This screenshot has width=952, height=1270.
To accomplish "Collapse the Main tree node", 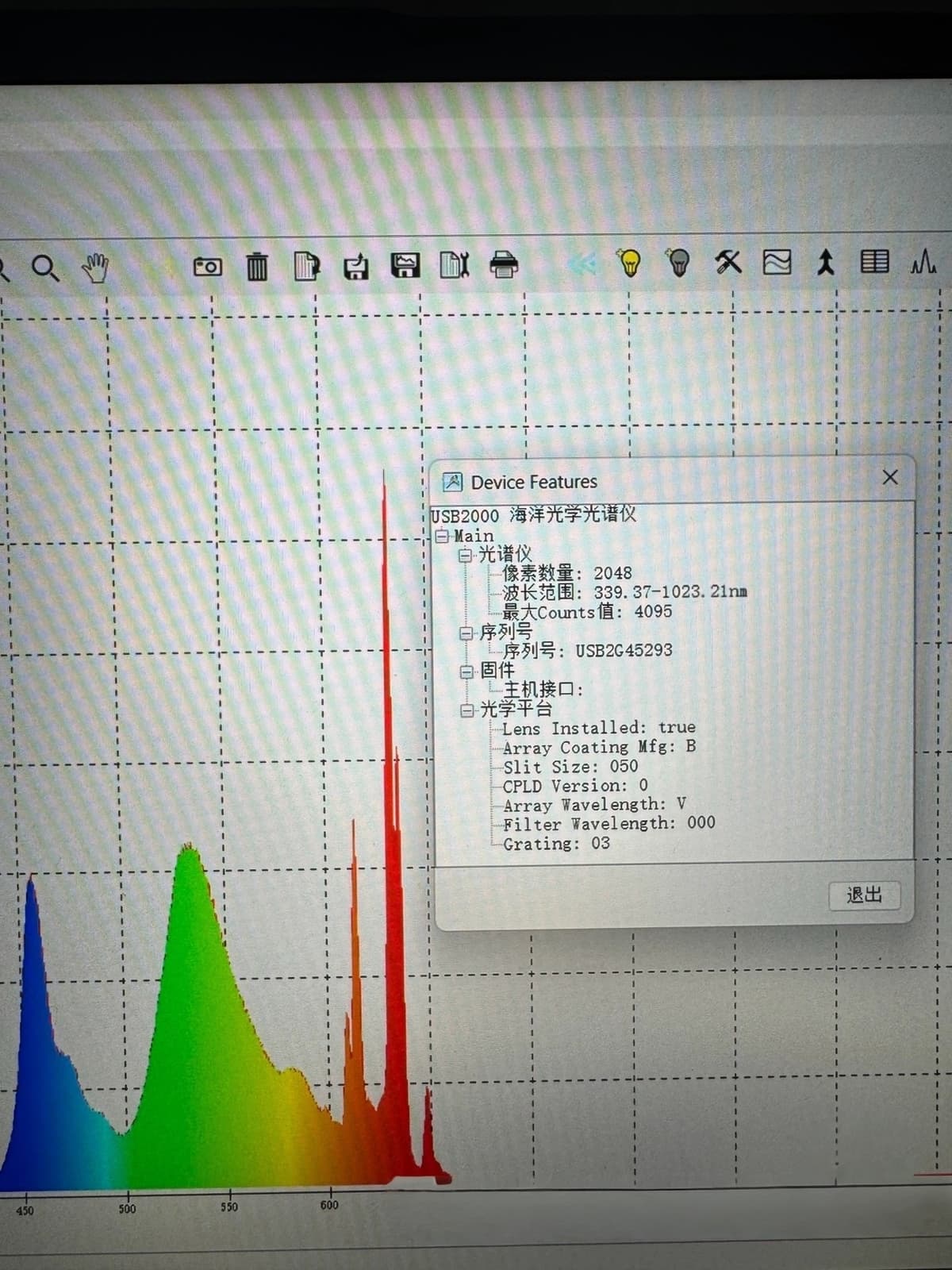I will click(x=443, y=536).
